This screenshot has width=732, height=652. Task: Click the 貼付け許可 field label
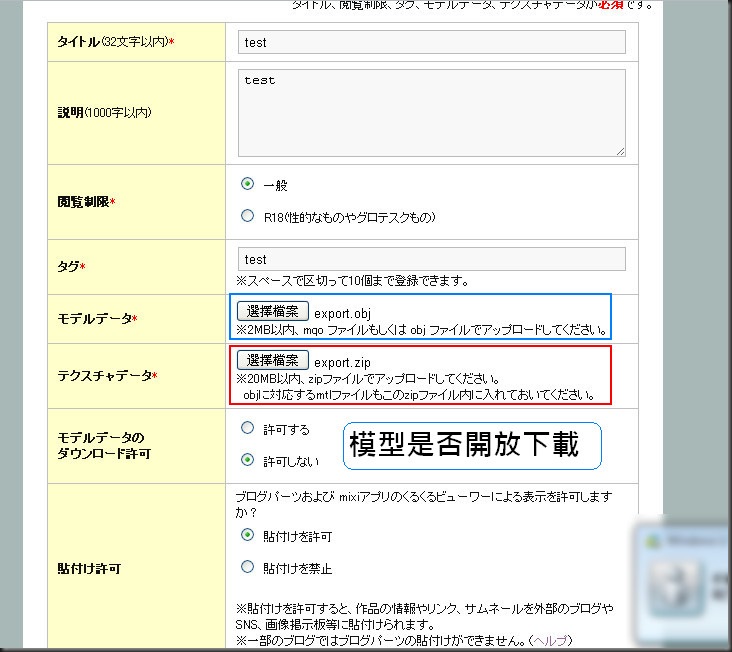[x=89, y=568]
